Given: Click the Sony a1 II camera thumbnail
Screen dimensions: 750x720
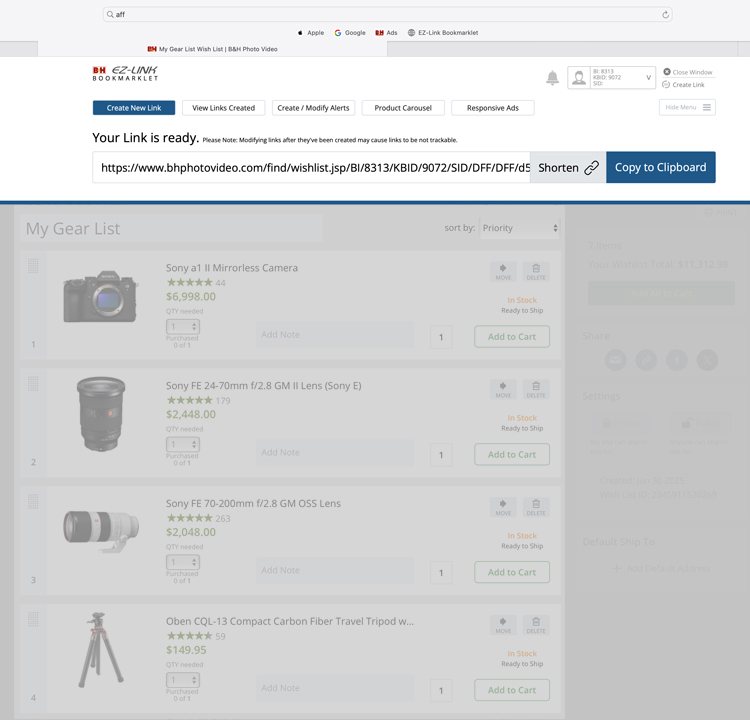Looking at the screenshot, I should pyautogui.click(x=101, y=297).
